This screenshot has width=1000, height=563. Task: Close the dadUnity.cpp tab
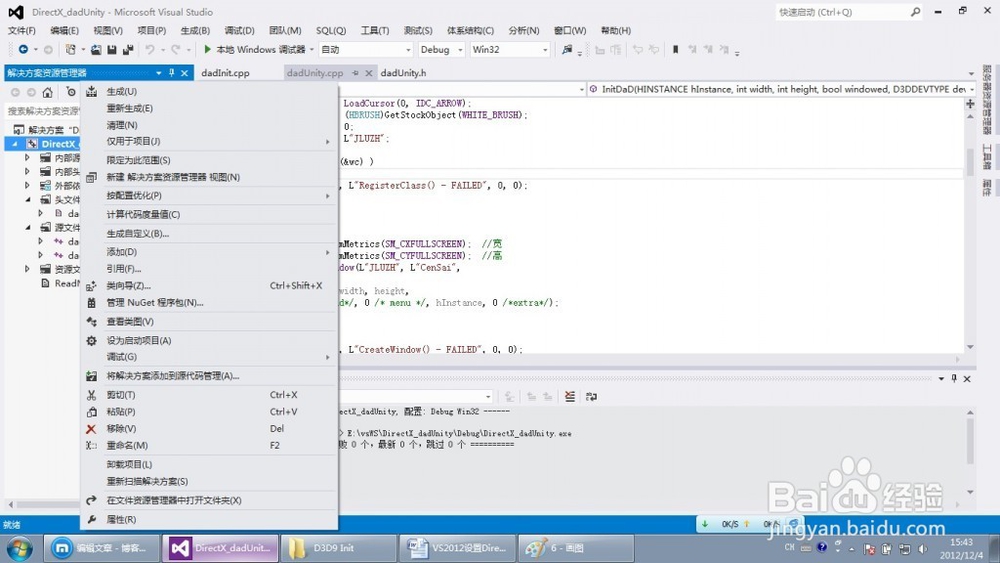click(x=369, y=73)
